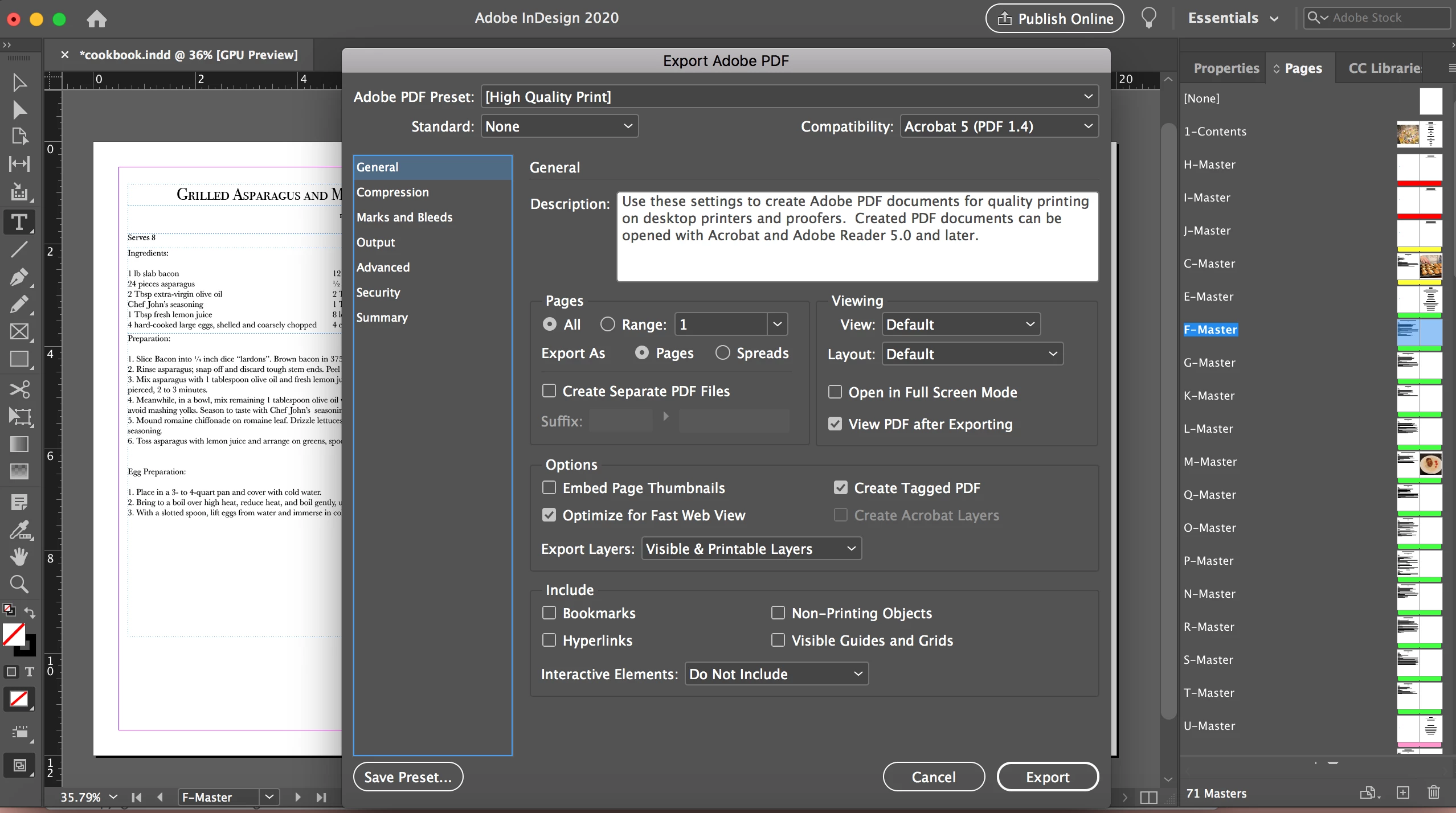The width and height of the screenshot is (1456, 813).
Task: Select the Hand tool
Action: (19, 556)
